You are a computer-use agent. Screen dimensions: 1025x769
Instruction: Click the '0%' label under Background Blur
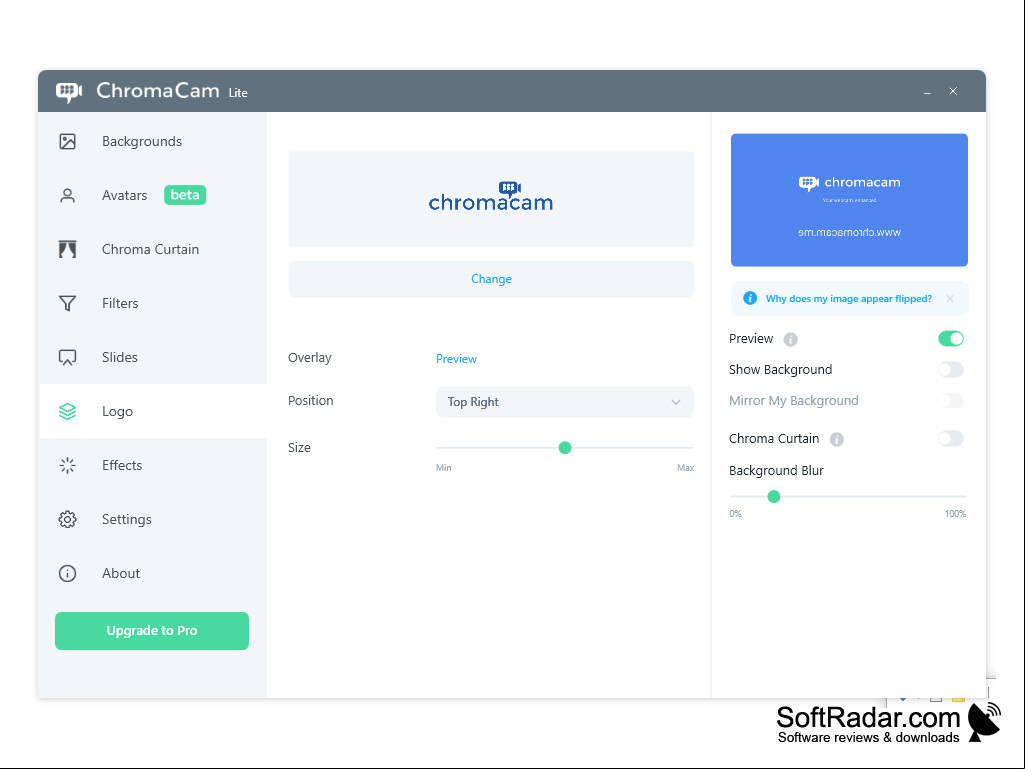click(x=735, y=514)
